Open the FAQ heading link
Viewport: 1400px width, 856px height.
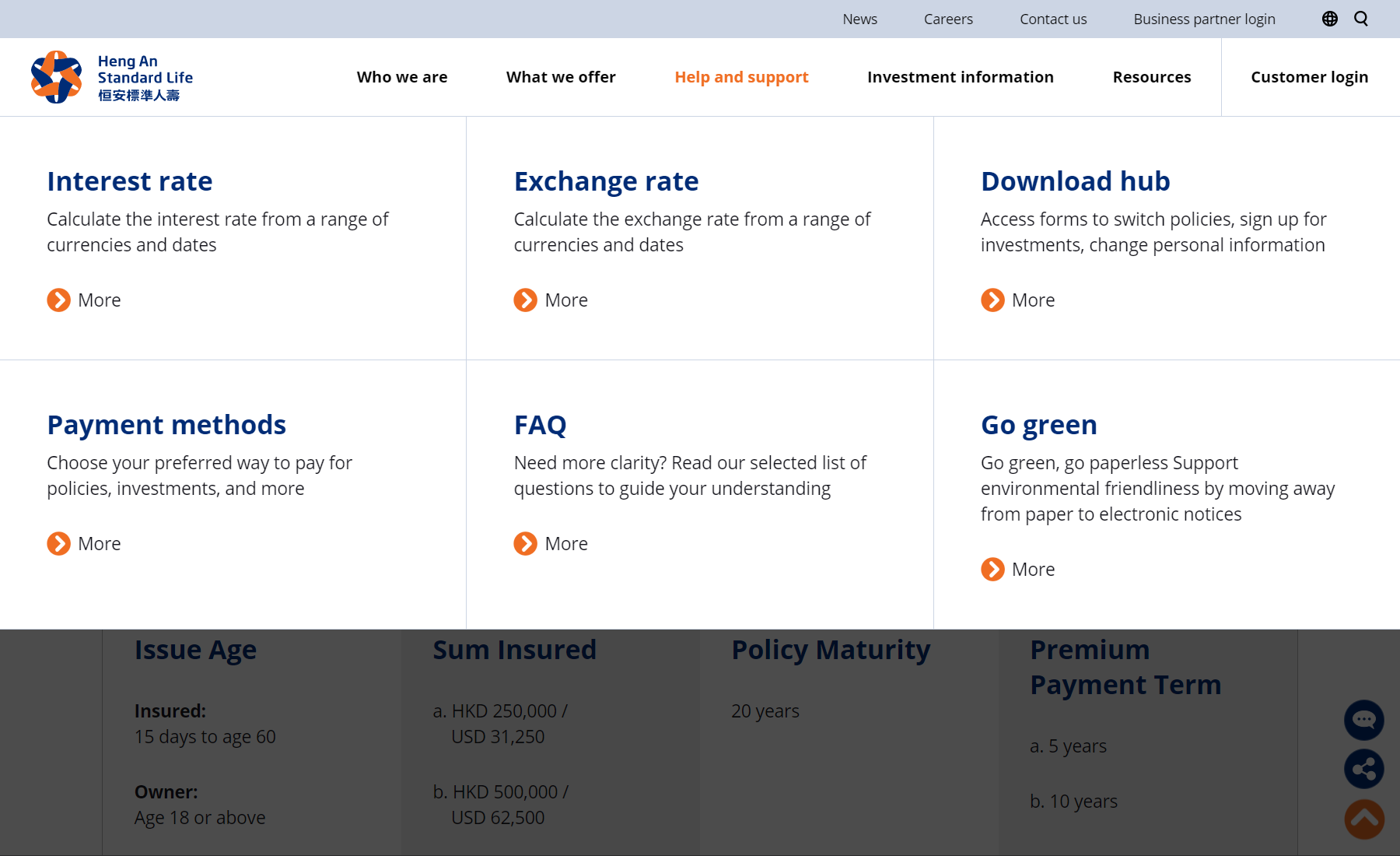tap(540, 425)
